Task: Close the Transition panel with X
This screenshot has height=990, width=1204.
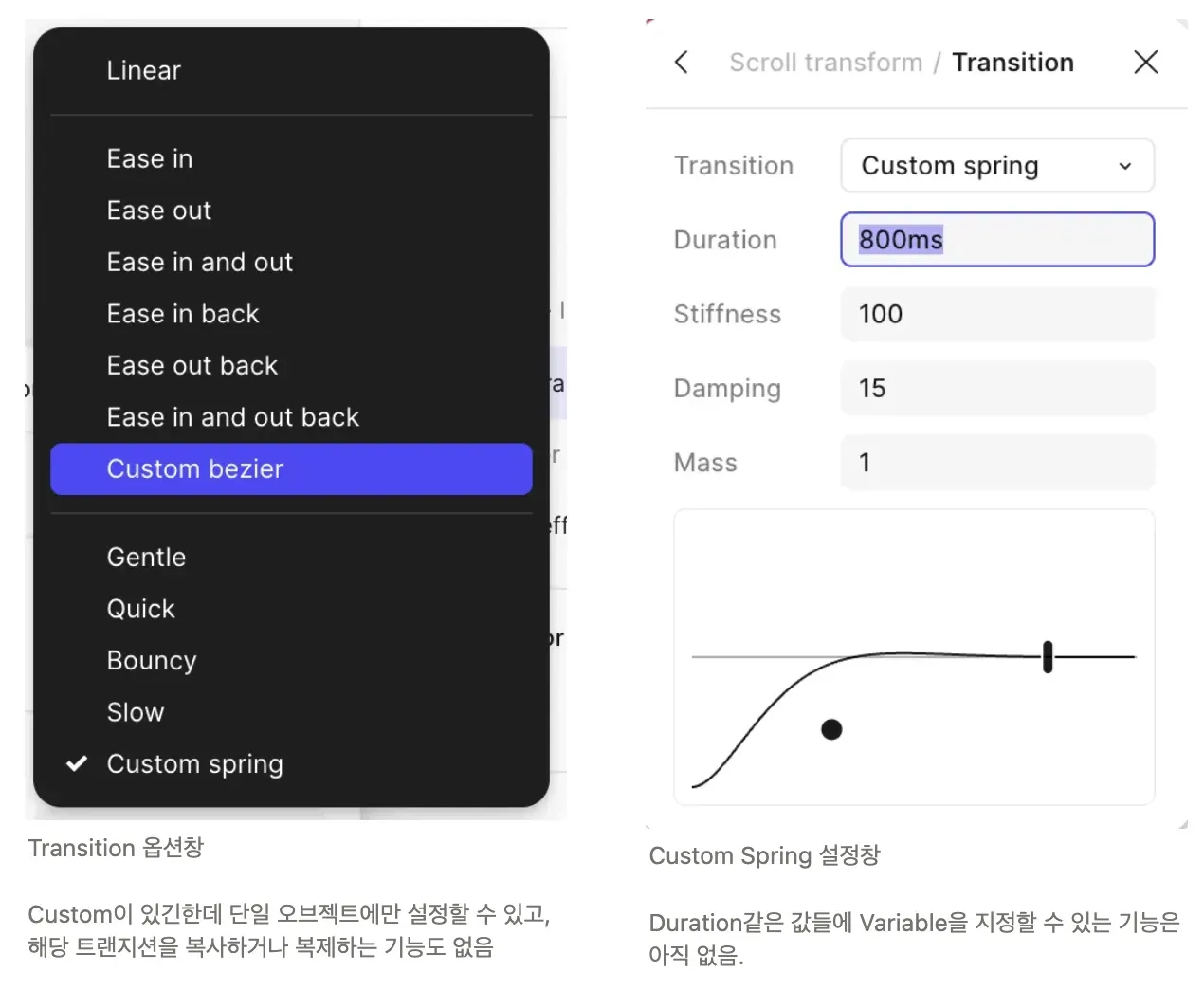Action: [x=1145, y=63]
